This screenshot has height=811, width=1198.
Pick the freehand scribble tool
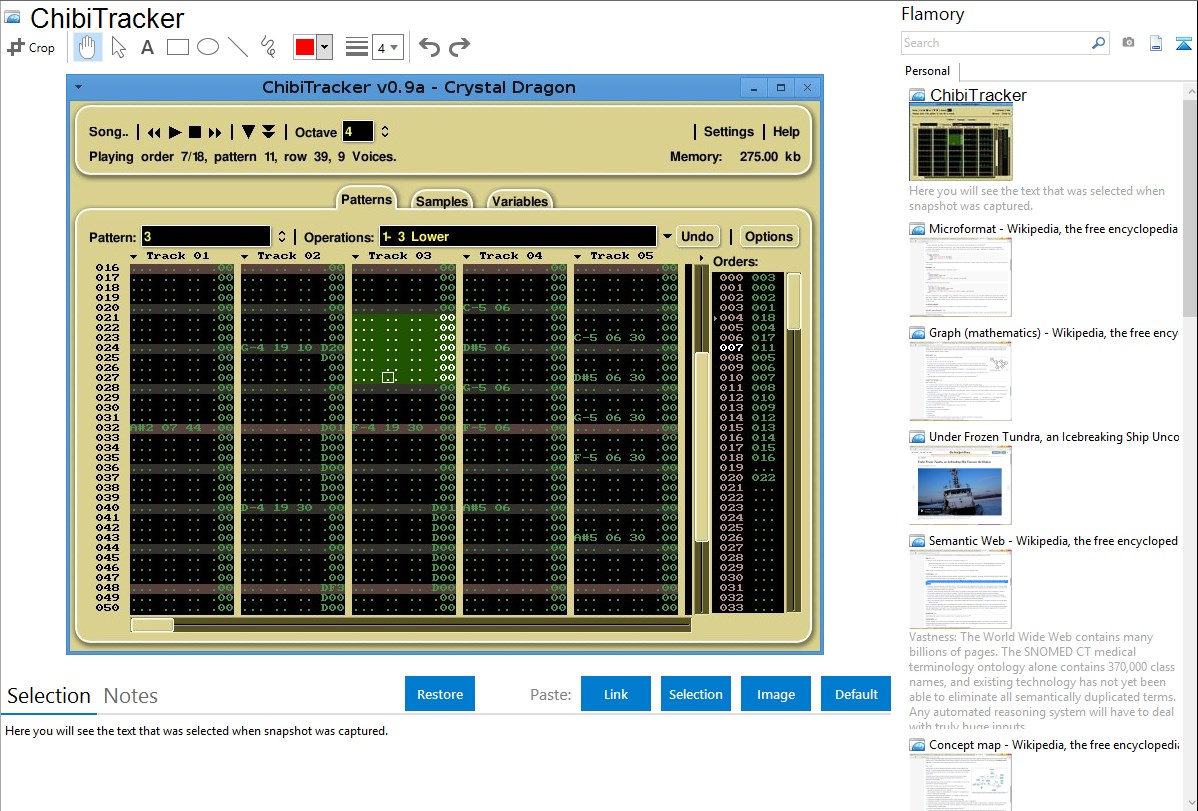click(x=268, y=47)
